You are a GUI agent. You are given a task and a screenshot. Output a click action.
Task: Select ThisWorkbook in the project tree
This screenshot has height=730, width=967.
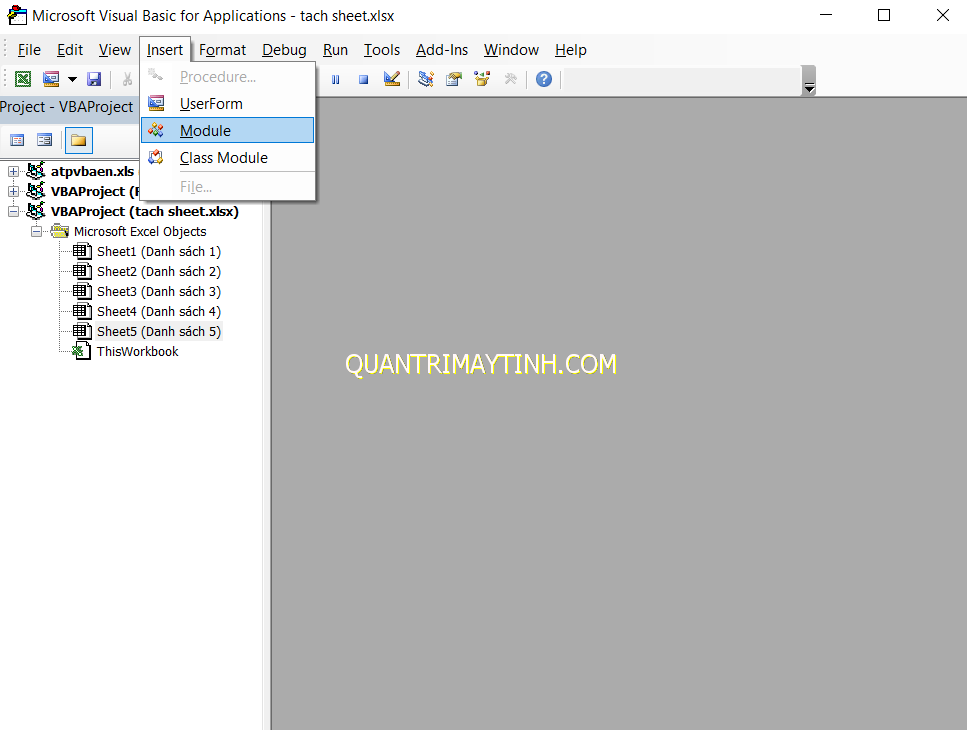coord(138,351)
